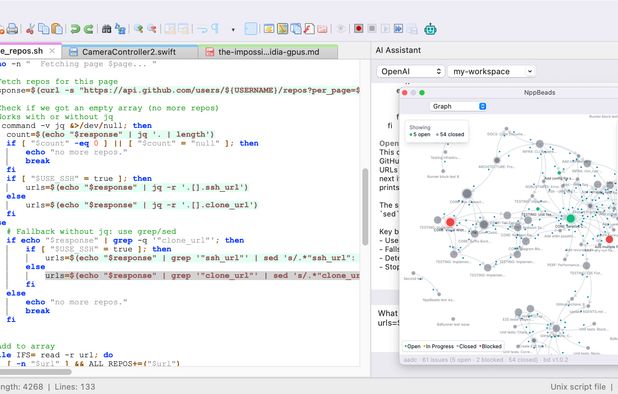Open the Document List panel icon
The height and width of the screenshot is (394, 618).
(296, 29)
